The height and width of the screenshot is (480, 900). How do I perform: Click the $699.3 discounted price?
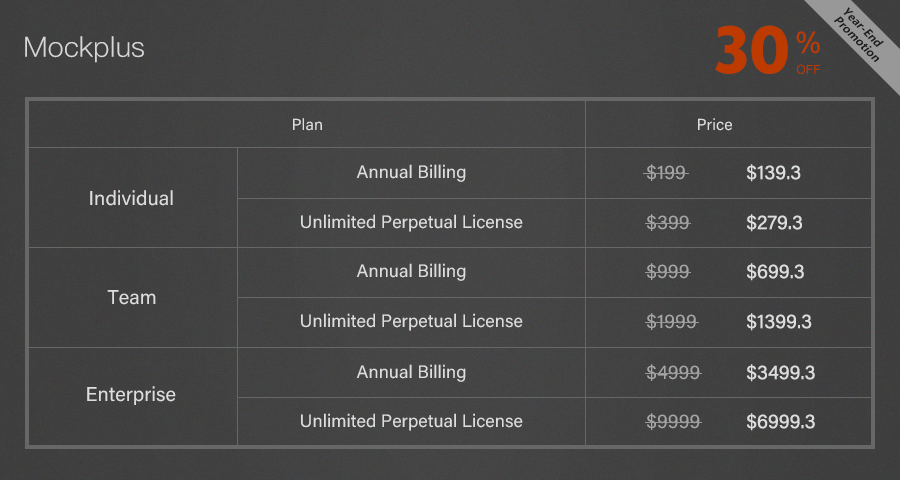775,272
